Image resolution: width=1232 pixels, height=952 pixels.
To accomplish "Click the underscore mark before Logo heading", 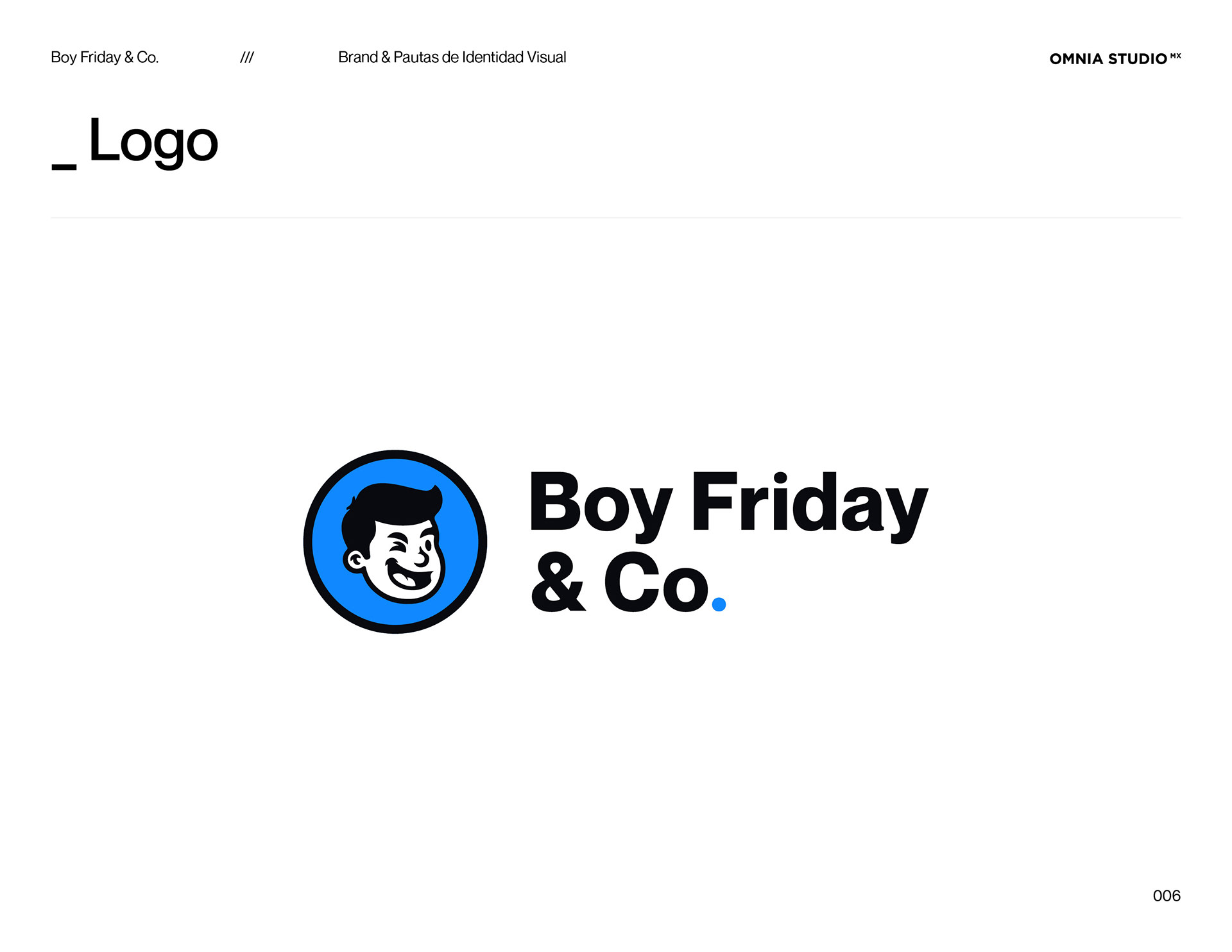I will click(64, 167).
